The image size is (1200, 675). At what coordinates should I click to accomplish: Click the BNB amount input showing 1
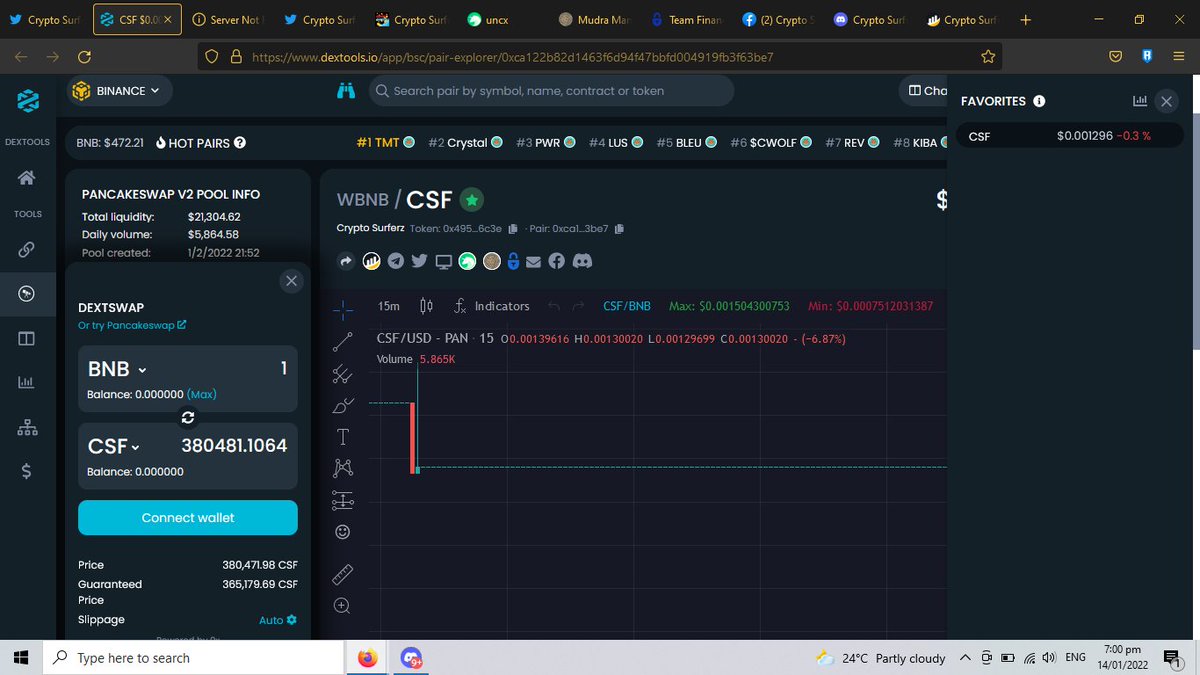click(x=283, y=368)
